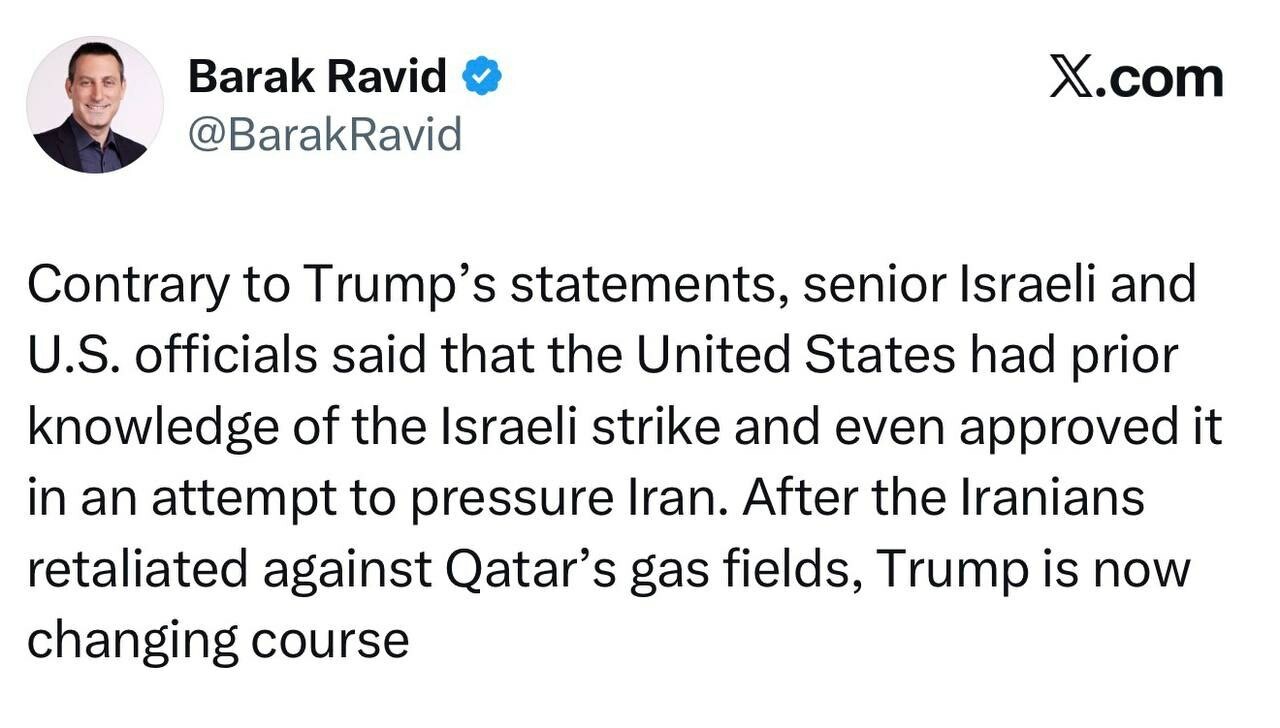Click the ".com" text in the watermark

pos(1160,78)
